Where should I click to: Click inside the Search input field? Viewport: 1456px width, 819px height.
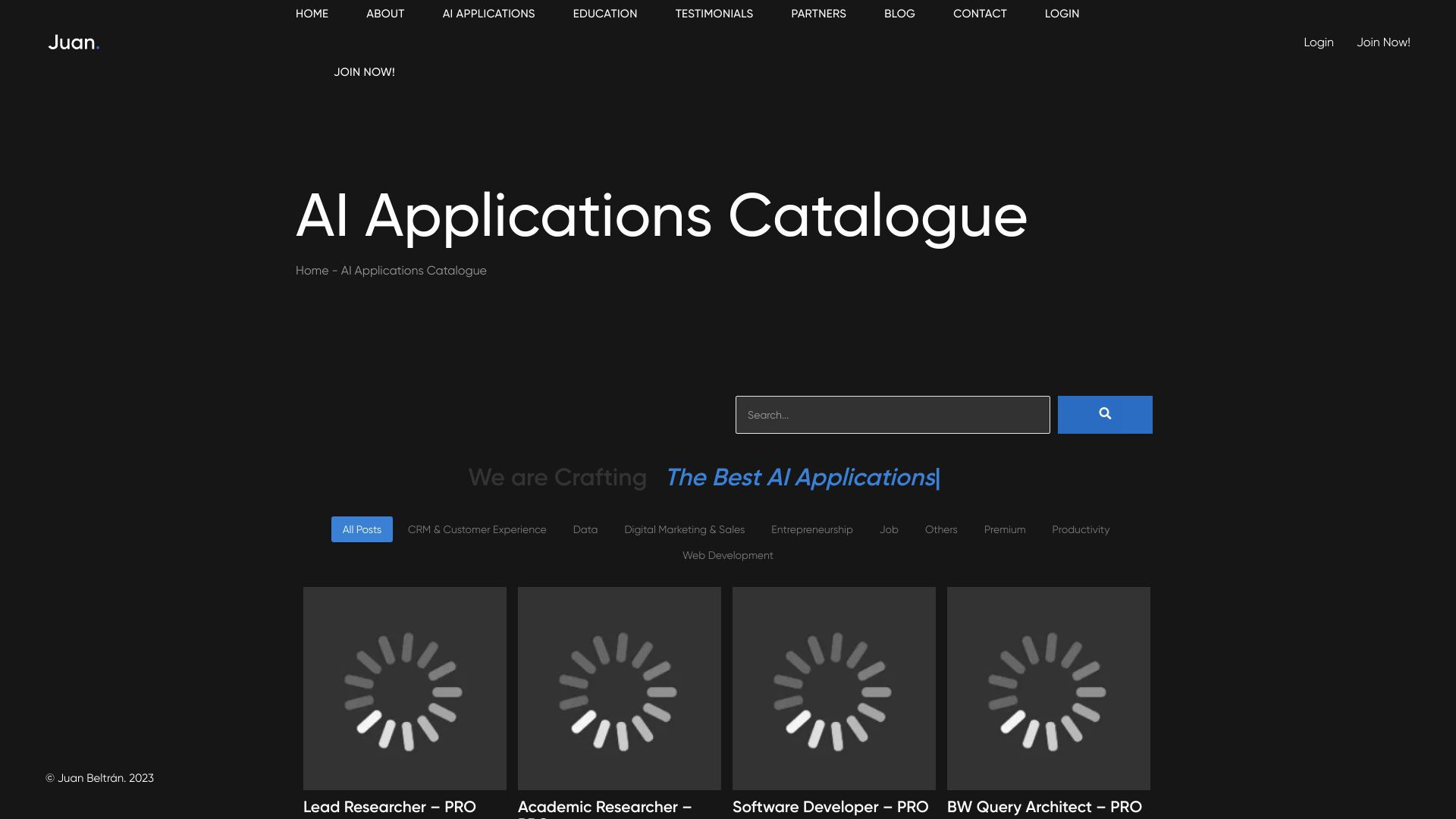point(892,414)
